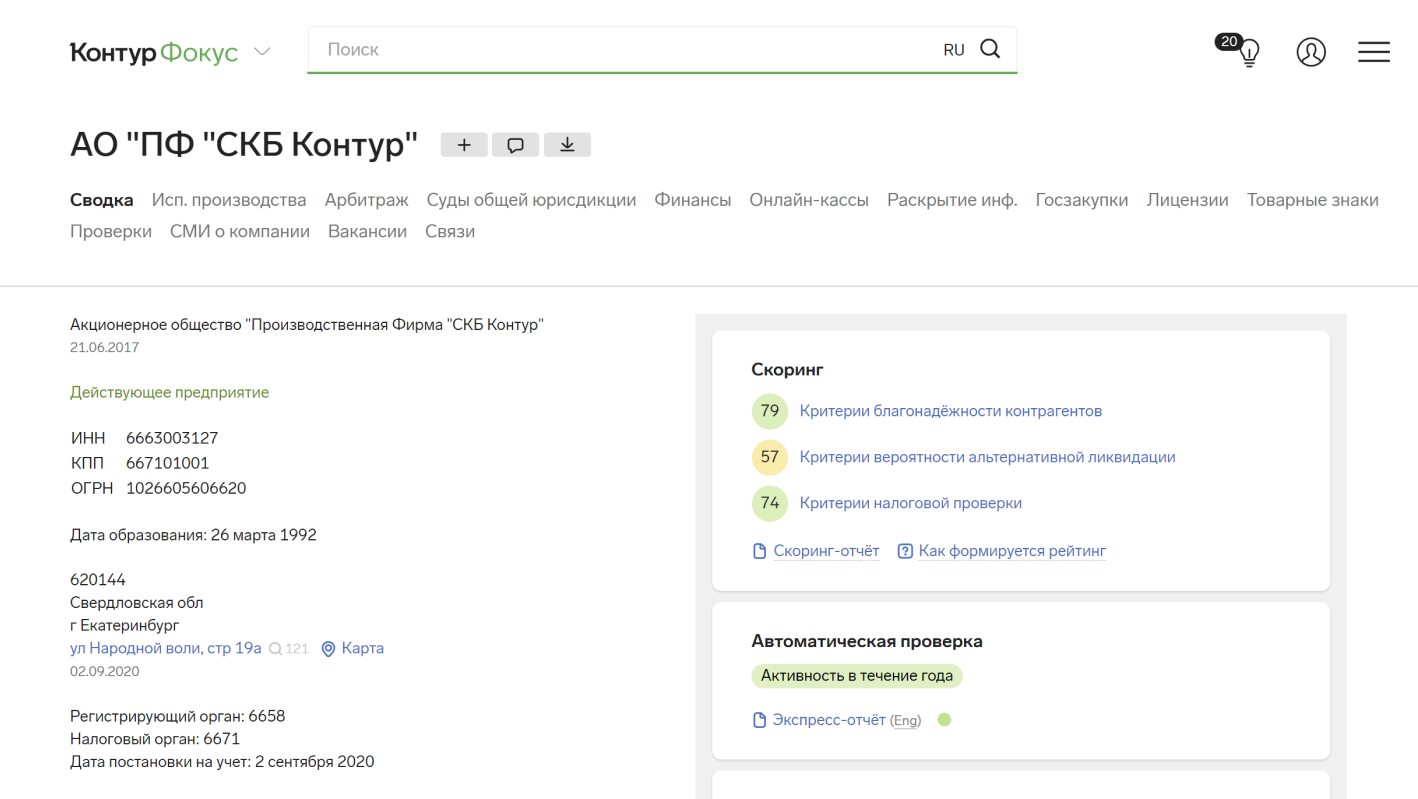1418x799 pixels.
Task: Select the Сводка tab
Action: pos(102,200)
